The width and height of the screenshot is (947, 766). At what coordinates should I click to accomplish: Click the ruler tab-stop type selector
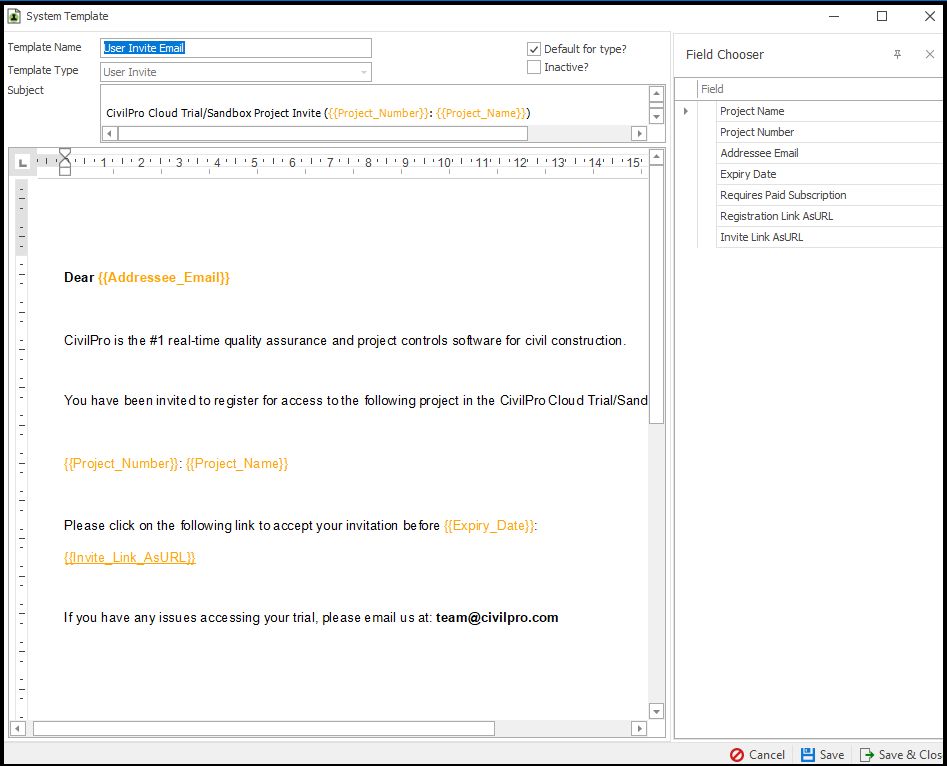point(24,162)
